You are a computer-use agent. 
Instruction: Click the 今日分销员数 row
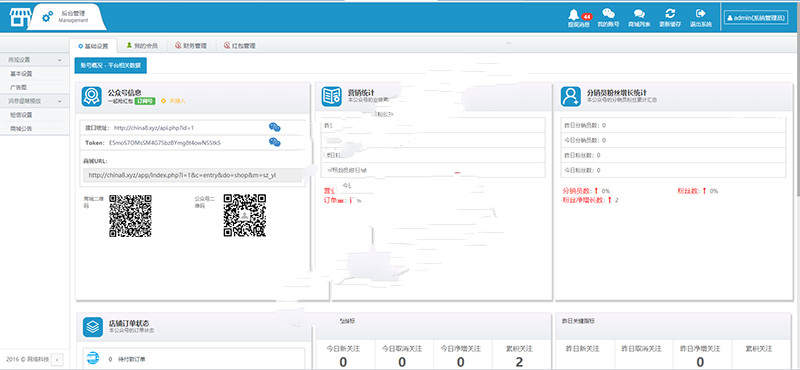click(673, 140)
